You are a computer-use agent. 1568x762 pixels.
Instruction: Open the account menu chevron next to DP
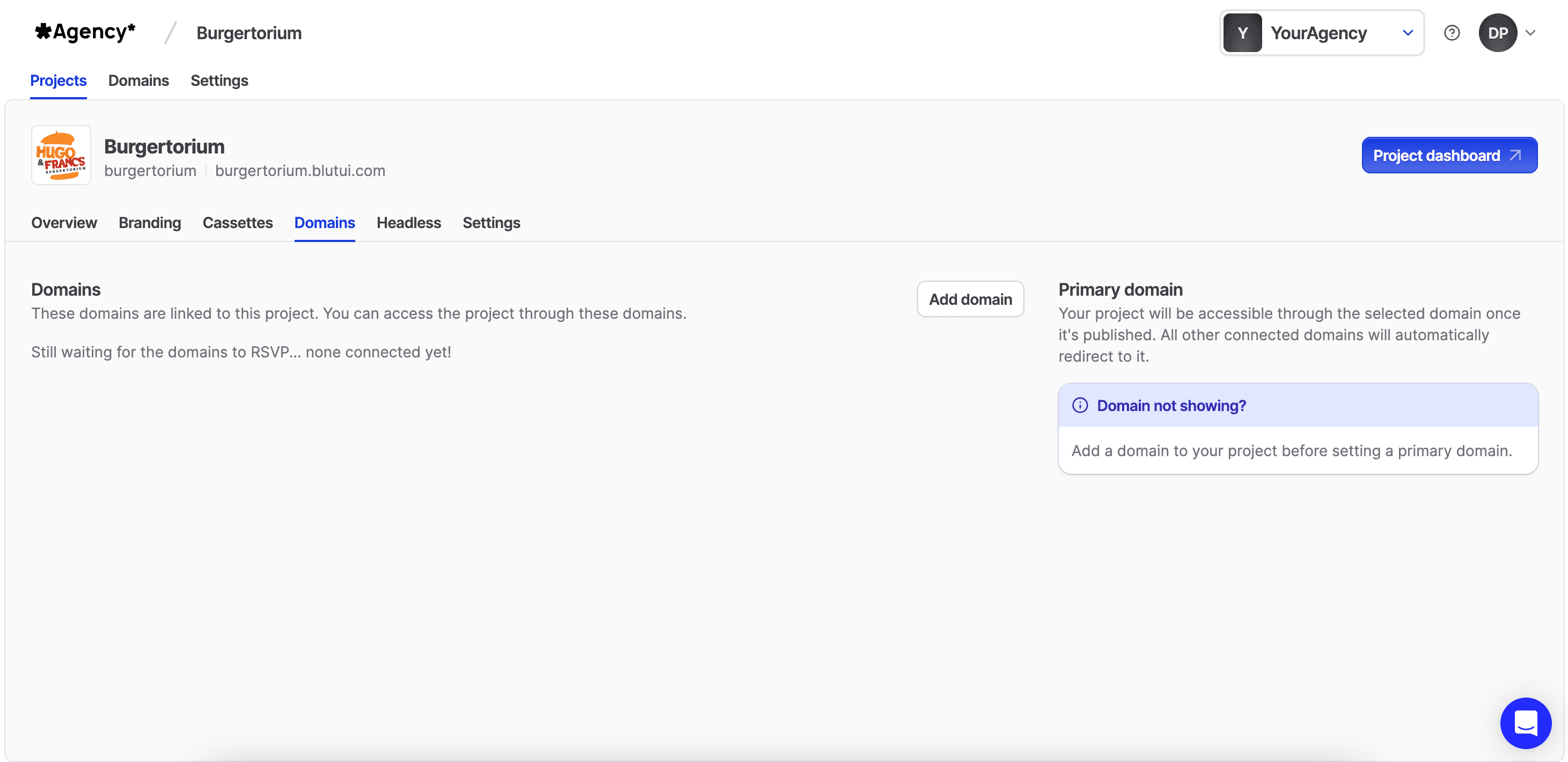pyautogui.click(x=1532, y=33)
